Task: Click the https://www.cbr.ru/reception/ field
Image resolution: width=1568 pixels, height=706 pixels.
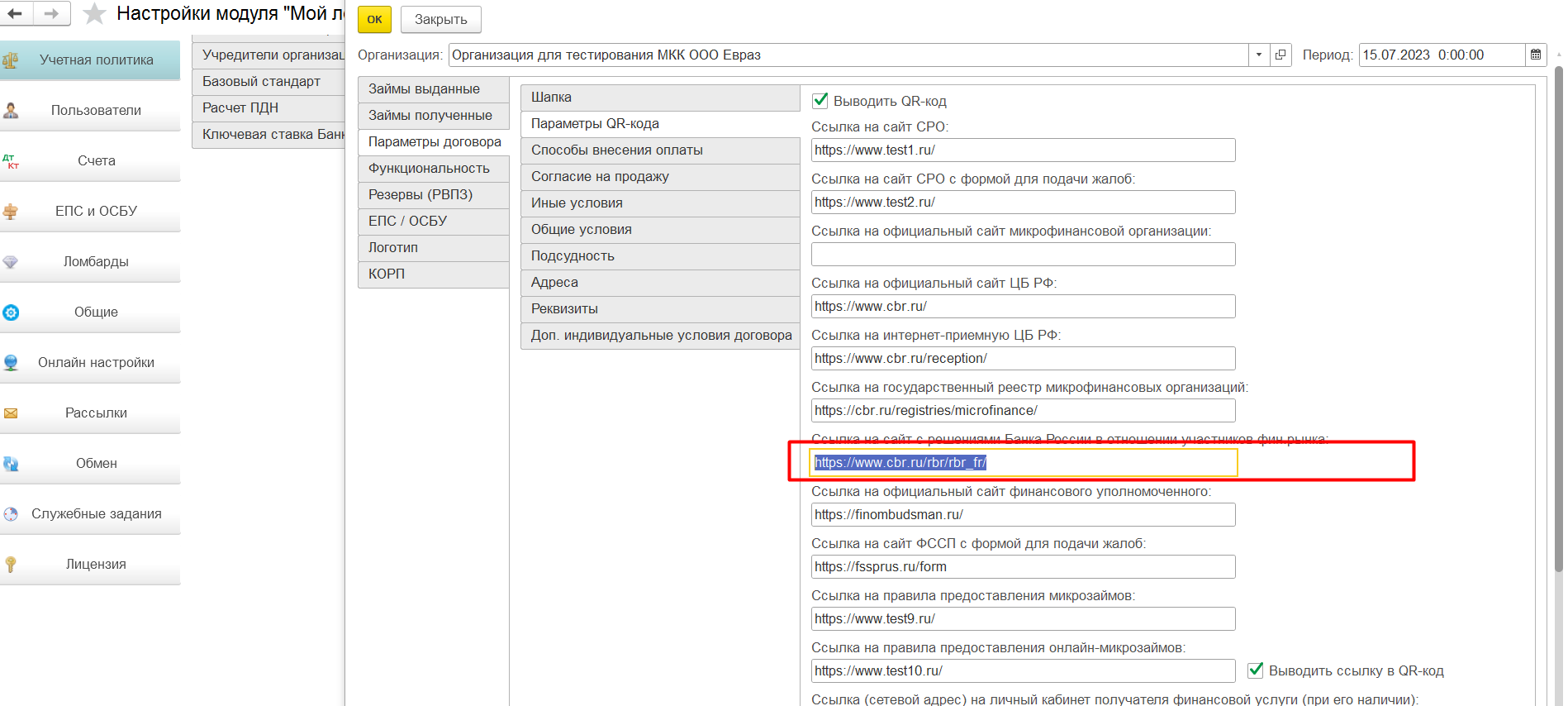Action: pyautogui.click(x=1023, y=359)
